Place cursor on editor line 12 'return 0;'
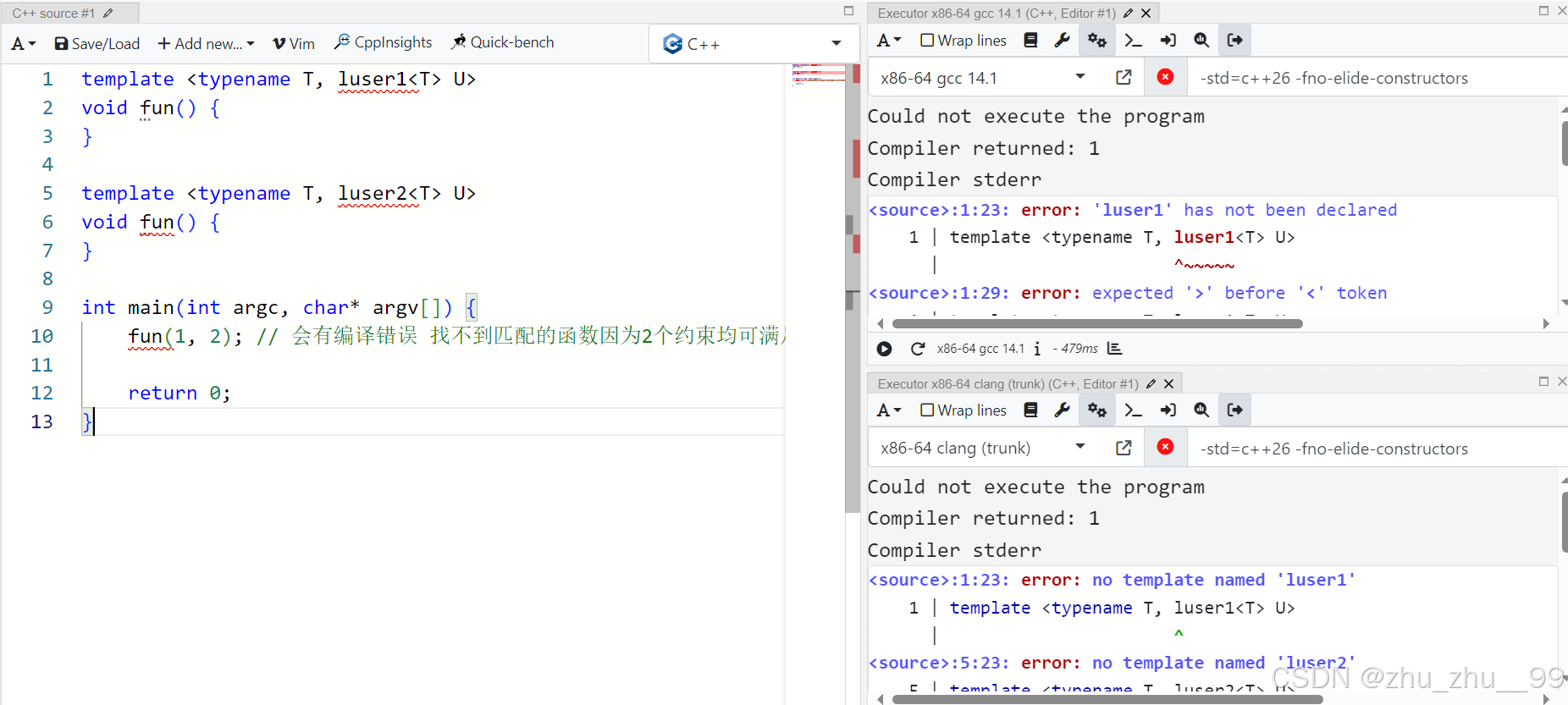This screenshot has width=1568, height=705. 179,393
